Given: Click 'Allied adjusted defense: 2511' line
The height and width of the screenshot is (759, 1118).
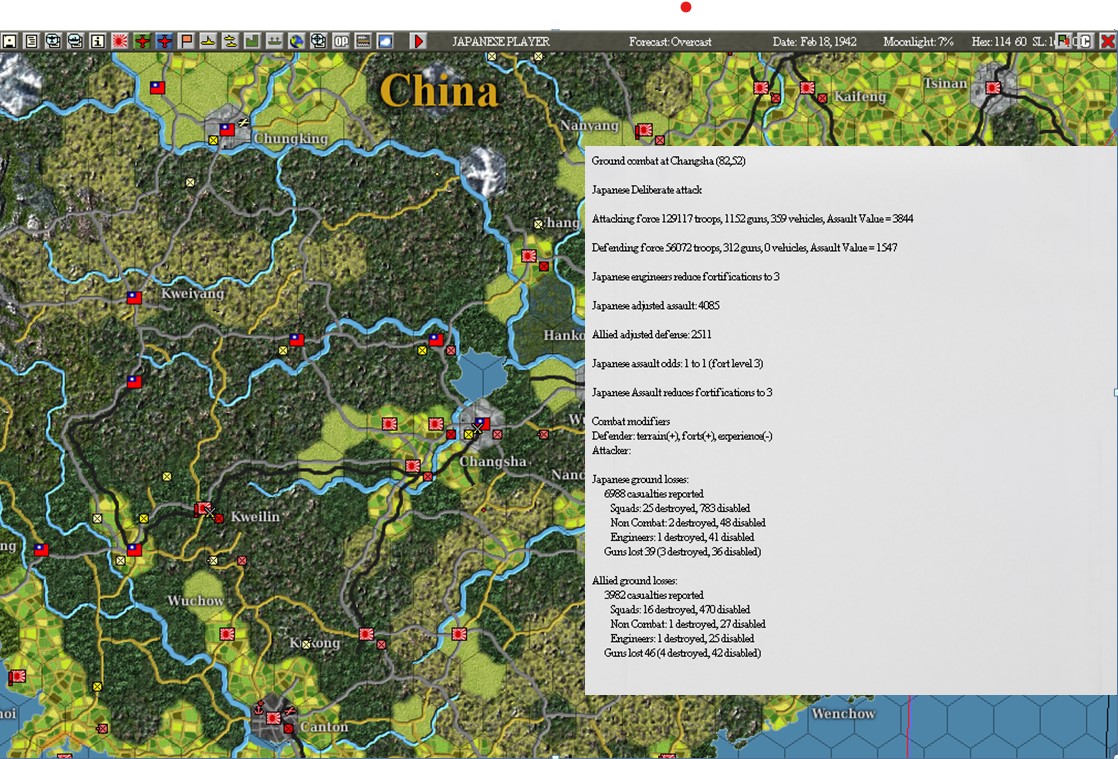Looking at the screenshot, I should point(651,334).
